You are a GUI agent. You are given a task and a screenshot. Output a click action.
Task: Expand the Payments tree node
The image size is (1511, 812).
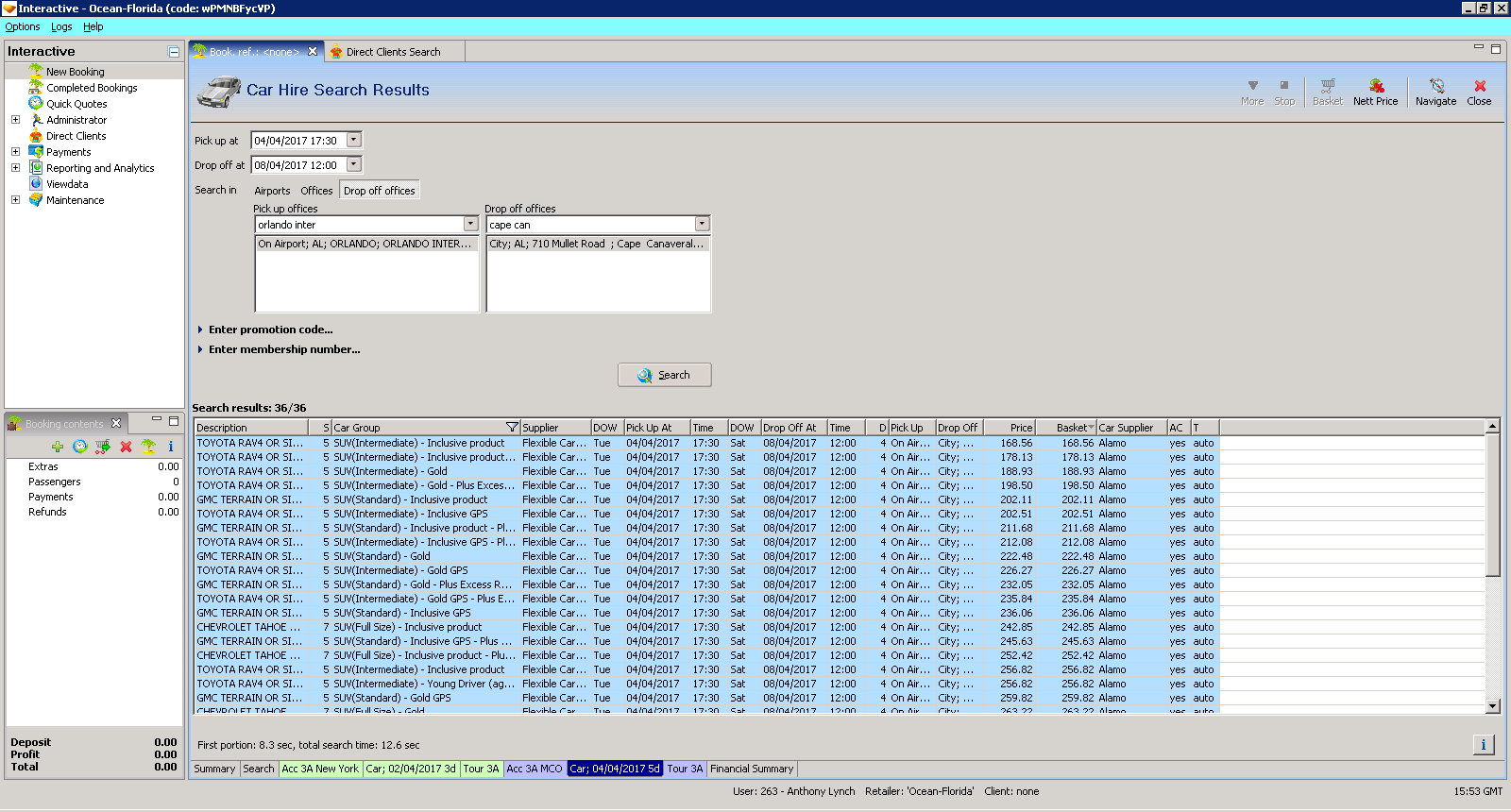pyautogui.click(x=15, y=152)
